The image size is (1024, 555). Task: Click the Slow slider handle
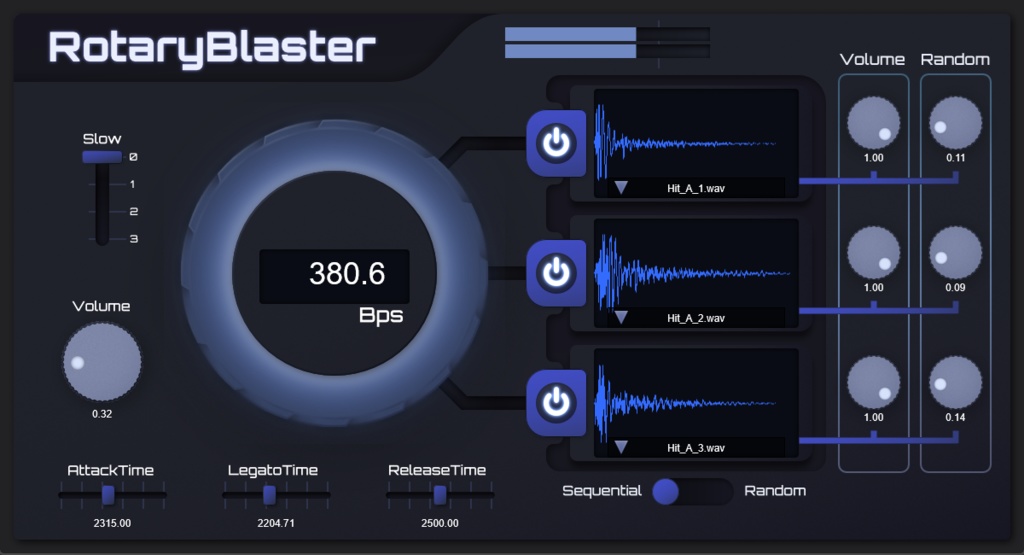(x=102, y=157)
